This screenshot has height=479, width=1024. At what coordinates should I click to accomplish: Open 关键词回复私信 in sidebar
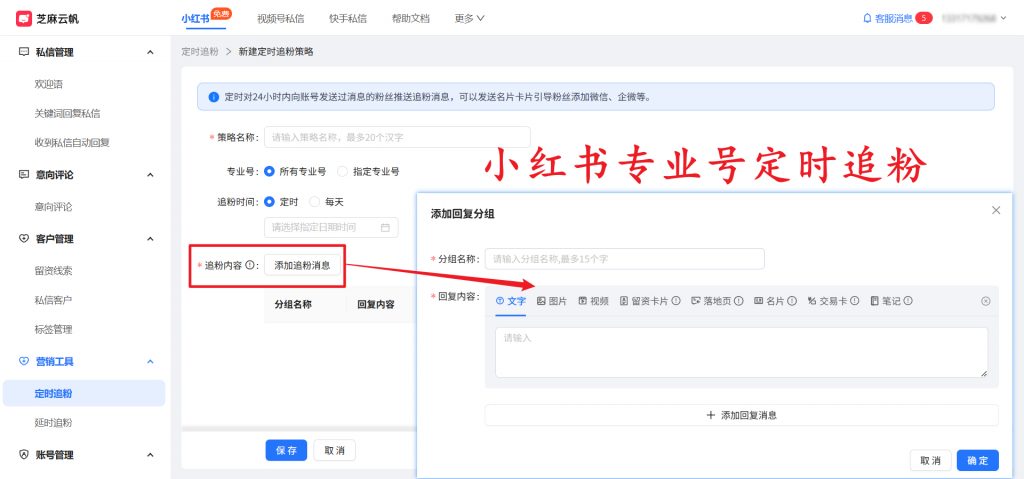click(x=67, y=114)
